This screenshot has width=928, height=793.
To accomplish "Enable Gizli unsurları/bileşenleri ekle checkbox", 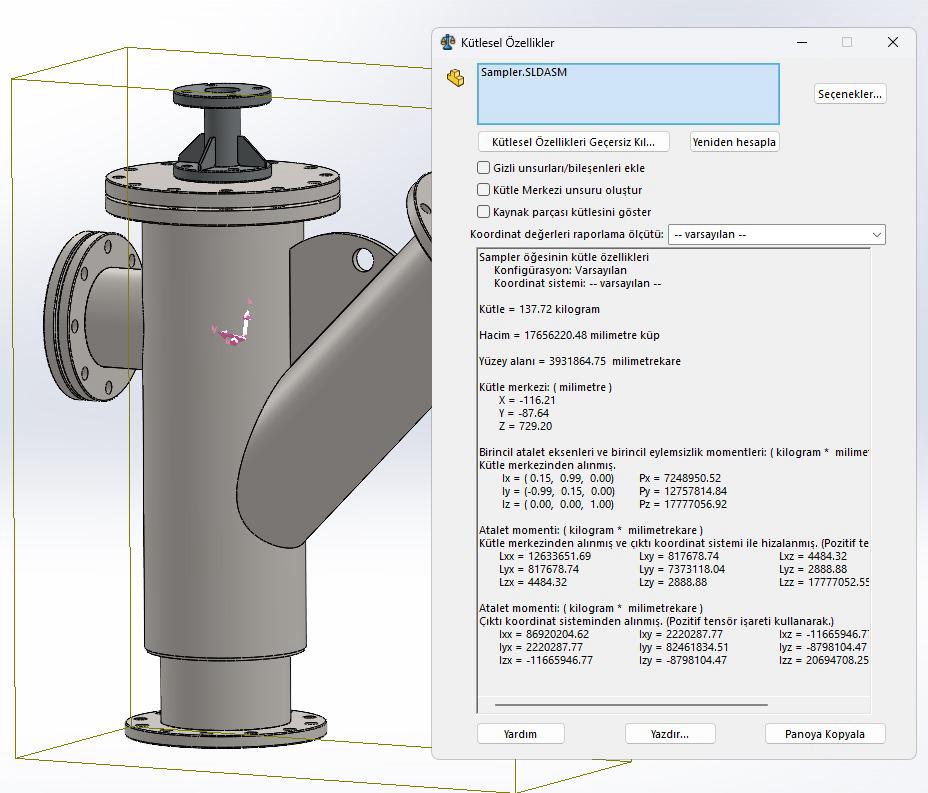I will [484, 168].
